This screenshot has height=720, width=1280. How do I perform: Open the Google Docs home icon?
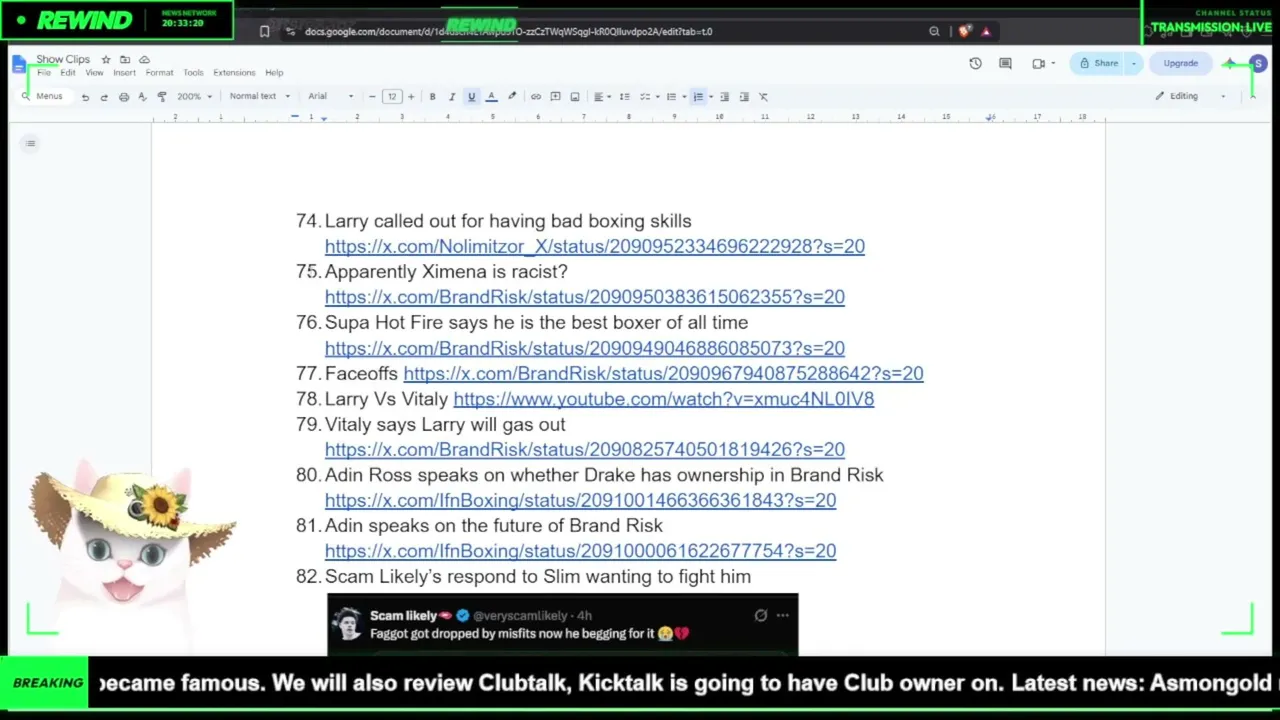[19, 65]
